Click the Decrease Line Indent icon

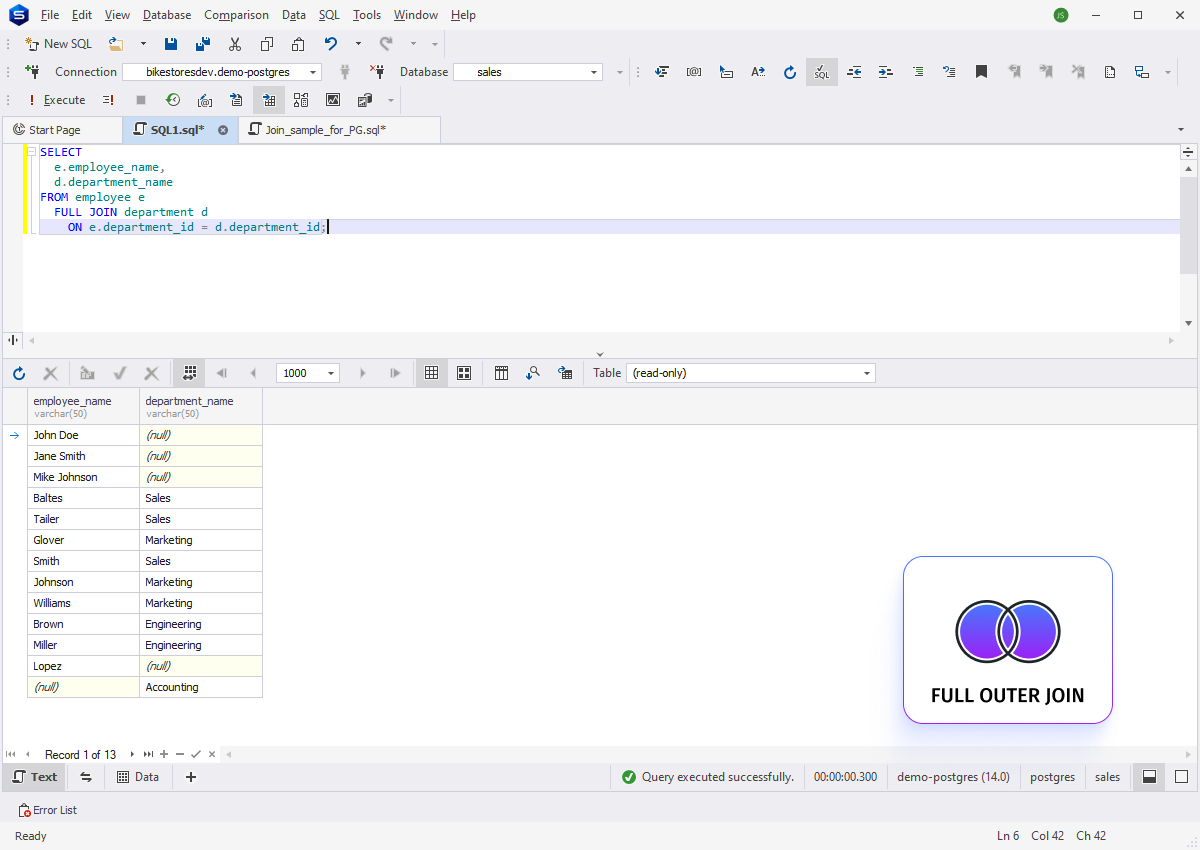click(854, 72)
